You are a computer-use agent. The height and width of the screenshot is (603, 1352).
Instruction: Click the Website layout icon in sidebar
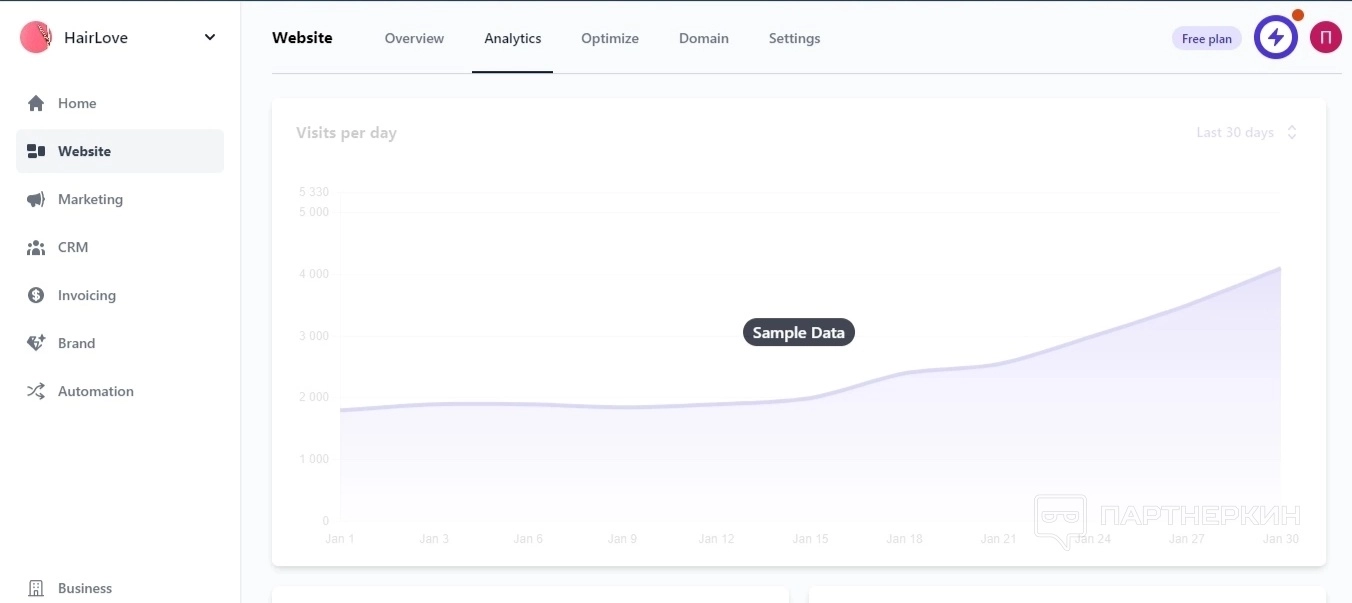coord(36,151)
